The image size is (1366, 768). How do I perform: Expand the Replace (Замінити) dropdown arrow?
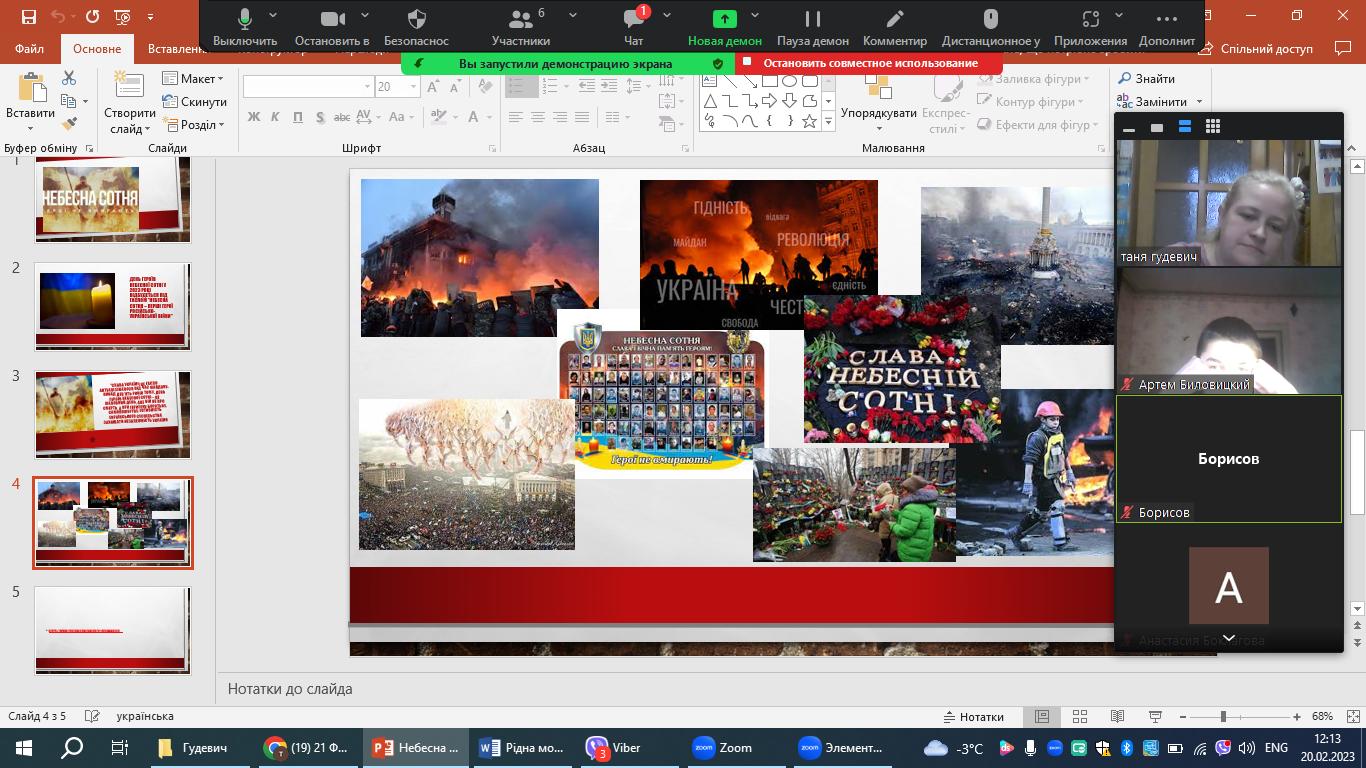coord(1198,102)
